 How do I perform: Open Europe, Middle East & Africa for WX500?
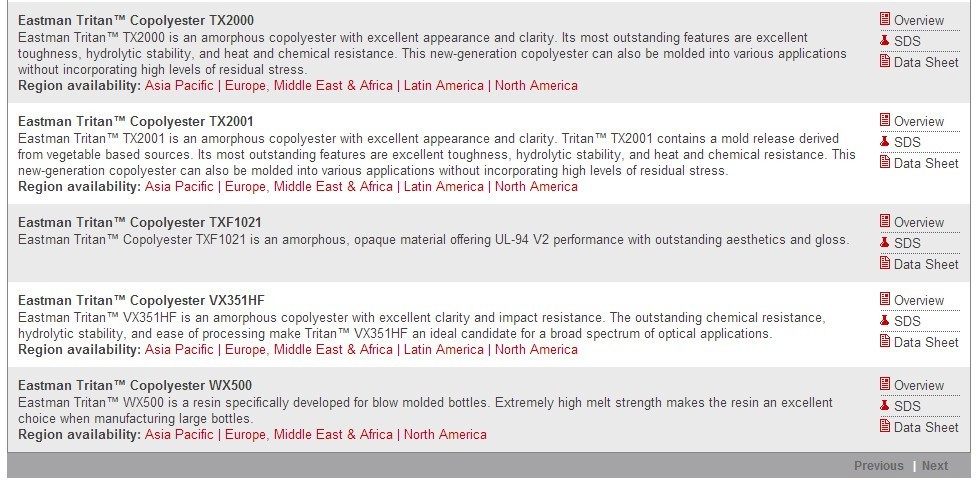(309, 434)
